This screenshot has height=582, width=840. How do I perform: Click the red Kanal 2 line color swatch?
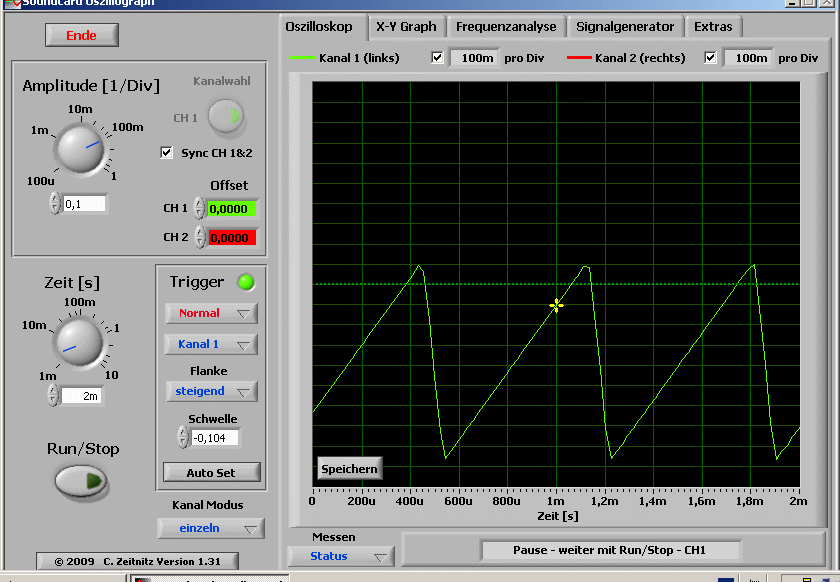(579, 58)
